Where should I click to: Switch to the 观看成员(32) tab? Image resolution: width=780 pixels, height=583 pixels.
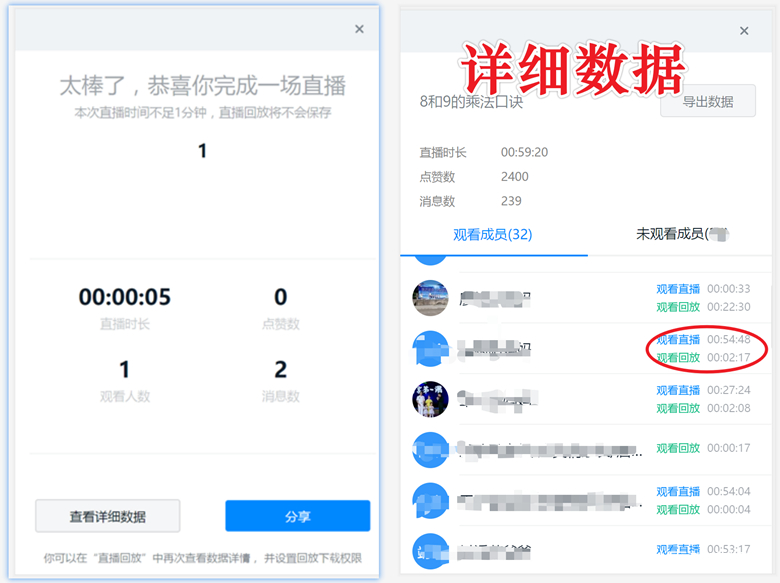[x=492, y=234]
